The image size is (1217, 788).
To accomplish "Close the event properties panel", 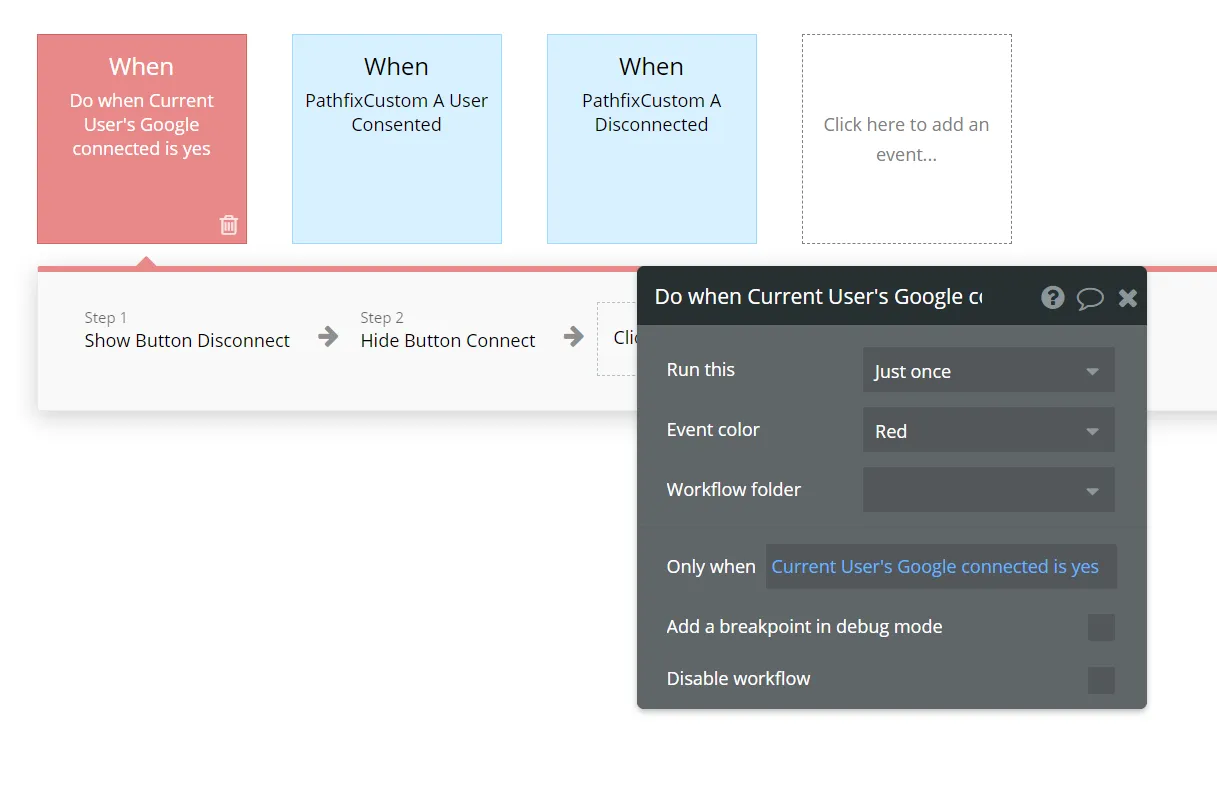I will (1128, 297).
